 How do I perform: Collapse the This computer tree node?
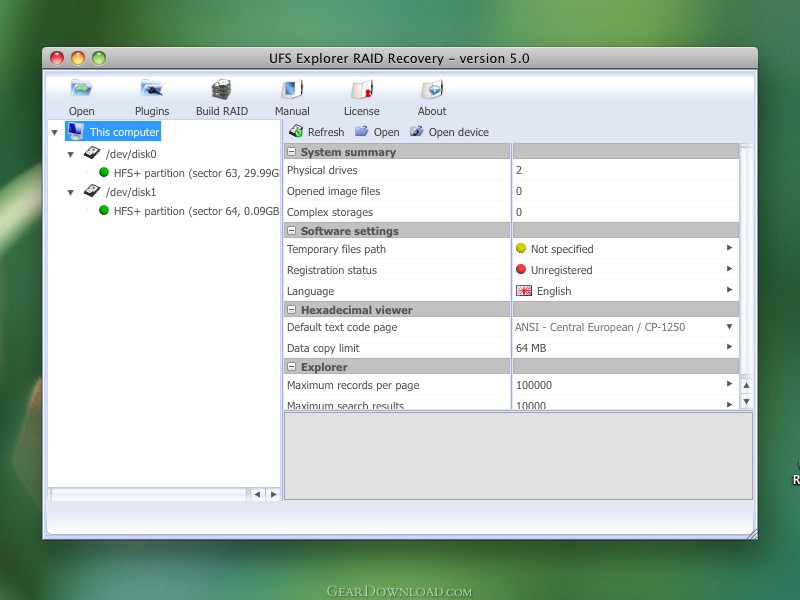[x=55, y=133]
